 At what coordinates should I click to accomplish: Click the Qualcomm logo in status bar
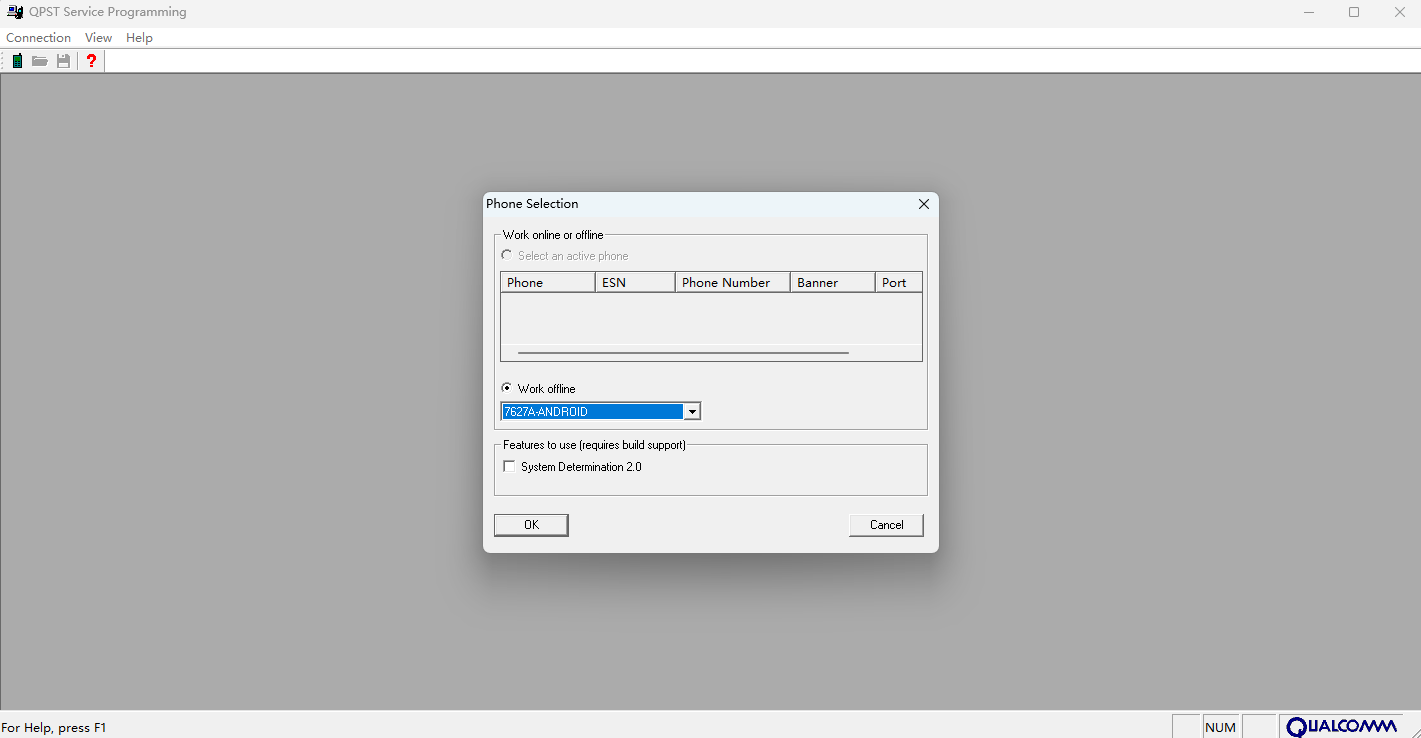(1341, 727)
